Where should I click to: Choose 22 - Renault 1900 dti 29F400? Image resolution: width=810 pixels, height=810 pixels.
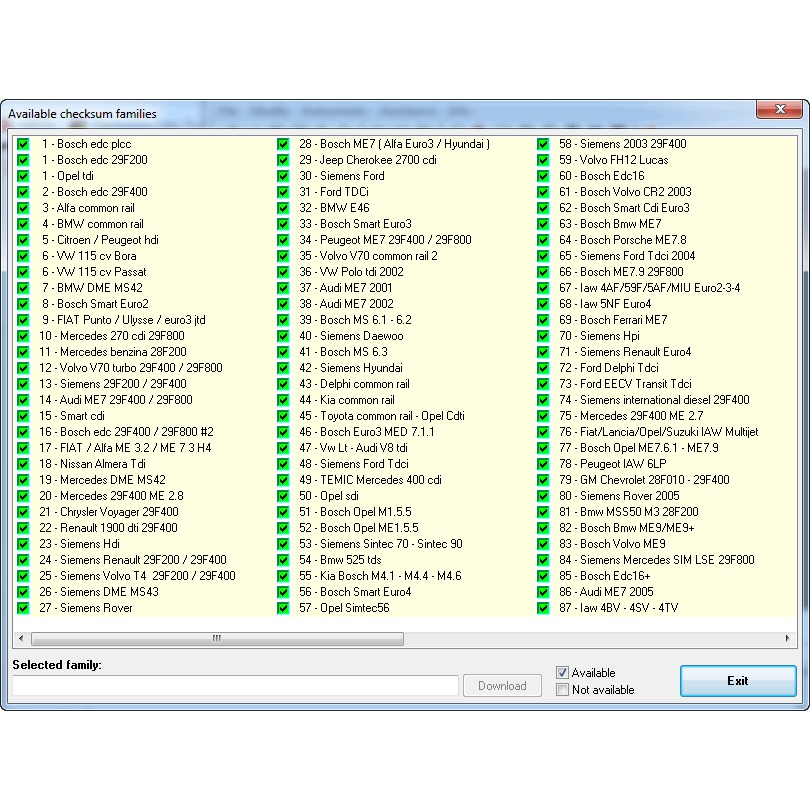(108, 528)
